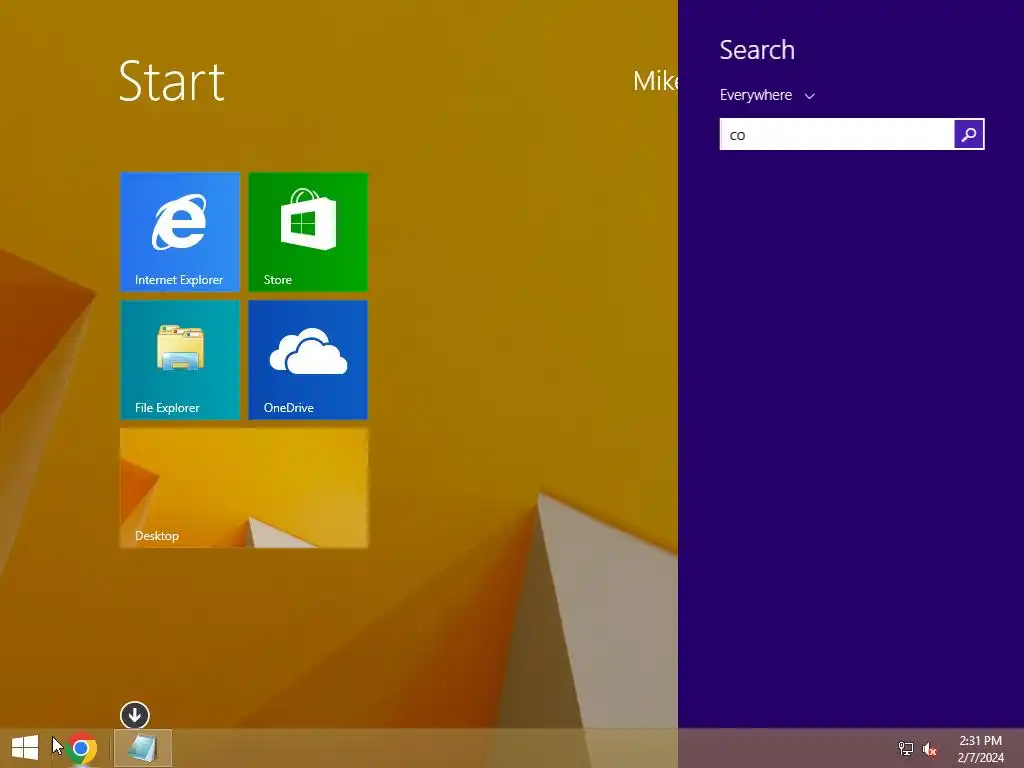Click the Windows Start button in taskbar
The height and width of the screenshot is (768, 1024).
coord(25,748)
